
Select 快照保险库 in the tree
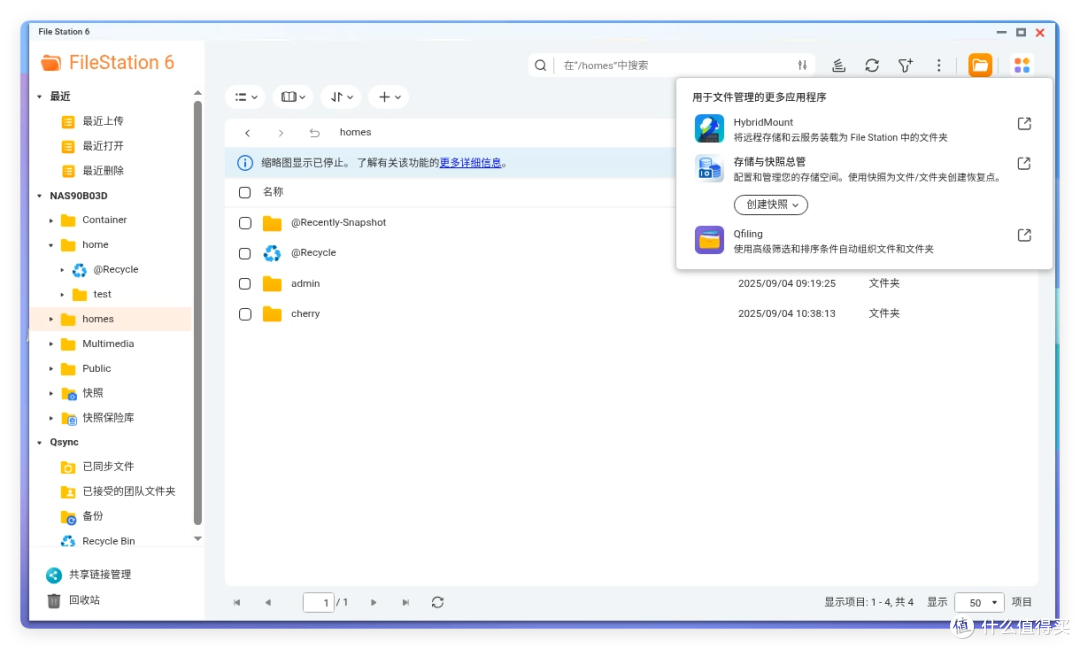(x=107, y=418)
